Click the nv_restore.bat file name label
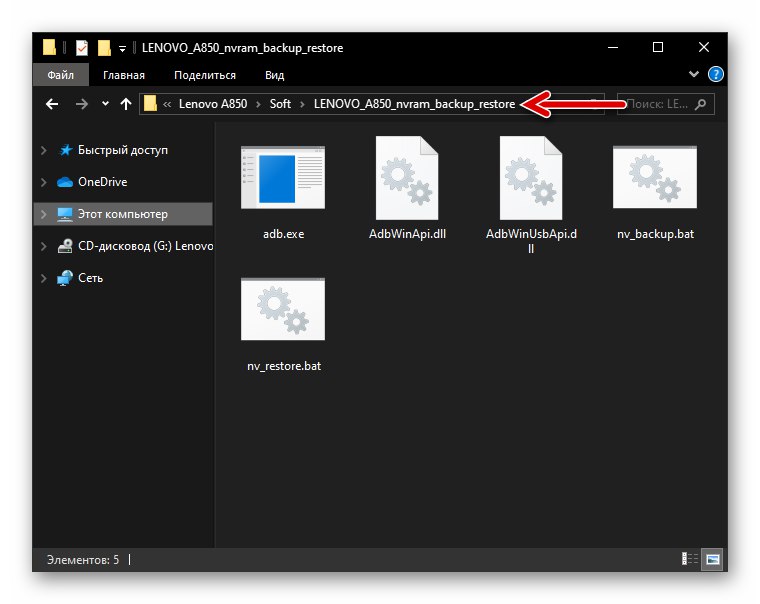The image size is (760, 604). [284, 366]
